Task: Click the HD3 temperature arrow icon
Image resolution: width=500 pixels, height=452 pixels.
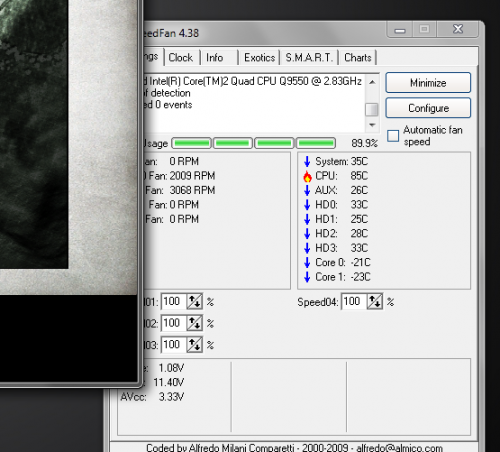Action: [x=307, y=248]
